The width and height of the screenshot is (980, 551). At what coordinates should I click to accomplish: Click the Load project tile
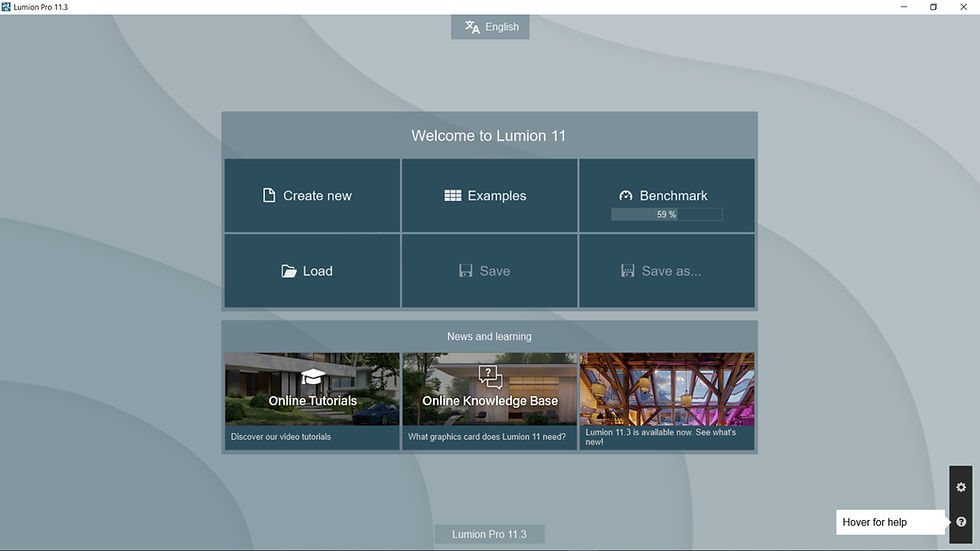312,271
